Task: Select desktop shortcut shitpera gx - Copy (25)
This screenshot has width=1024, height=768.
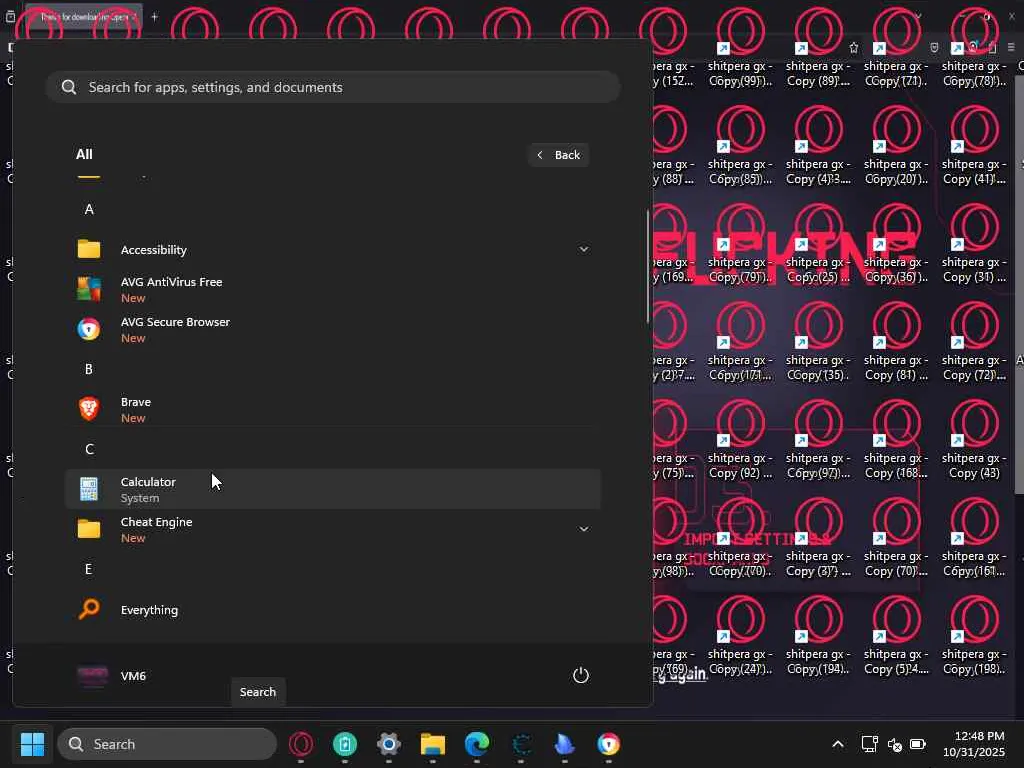Action: [818, 245]
